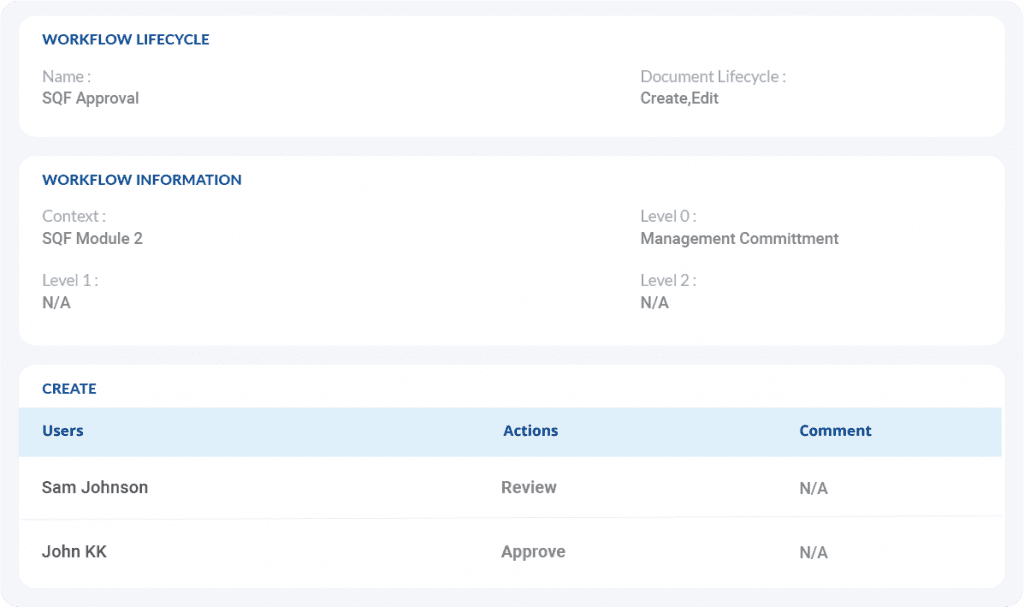Screen dimensions: 1024x607
Task: Click the Level 1 N/A value
Action: coord(56,302)
